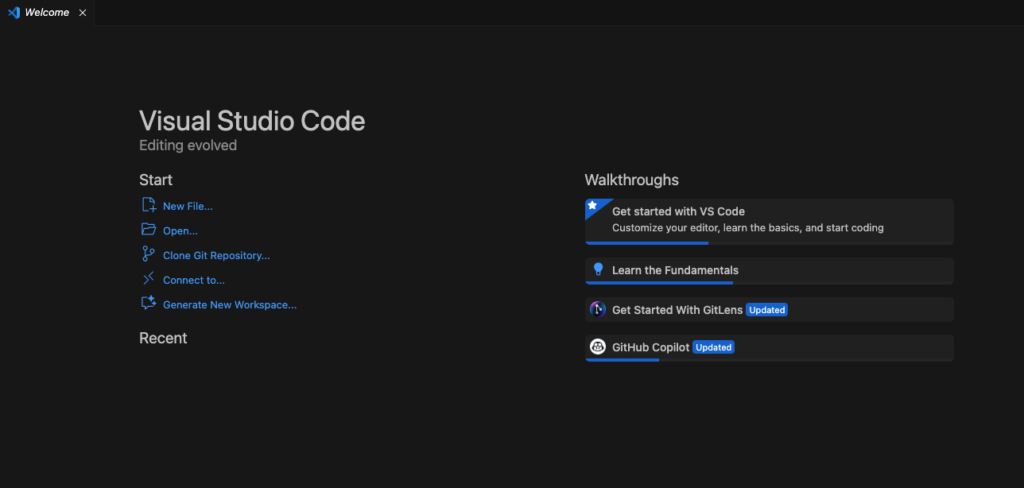Viewport: 1024px width, 488px height.
Task: Click the blue star badge on the first walkthrough
Action: pyautogui.click(x=593, y=206)
